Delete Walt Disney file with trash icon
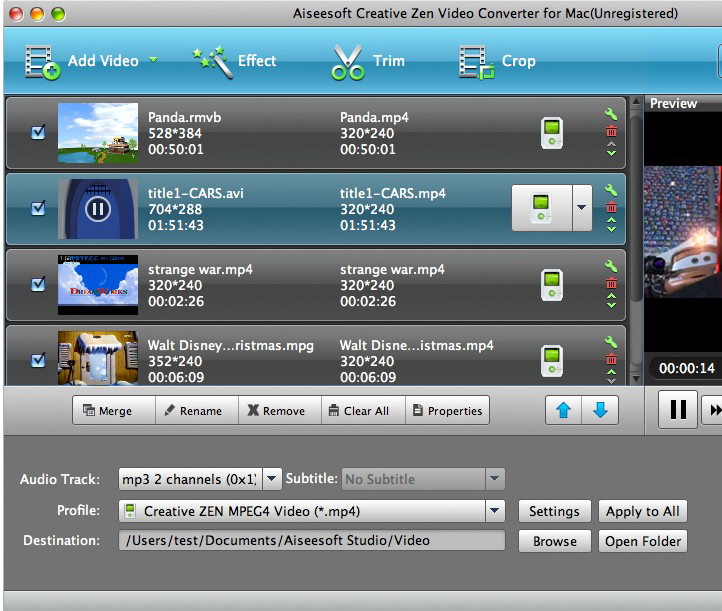This screenshot has width=722, height=611. click(x=611, y=359)
